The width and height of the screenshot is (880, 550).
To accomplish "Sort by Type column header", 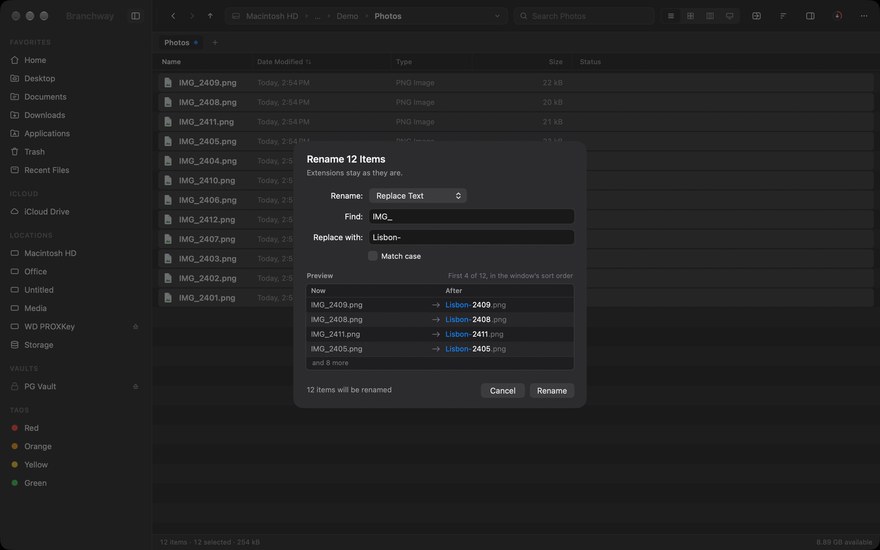I will (404, 62).
